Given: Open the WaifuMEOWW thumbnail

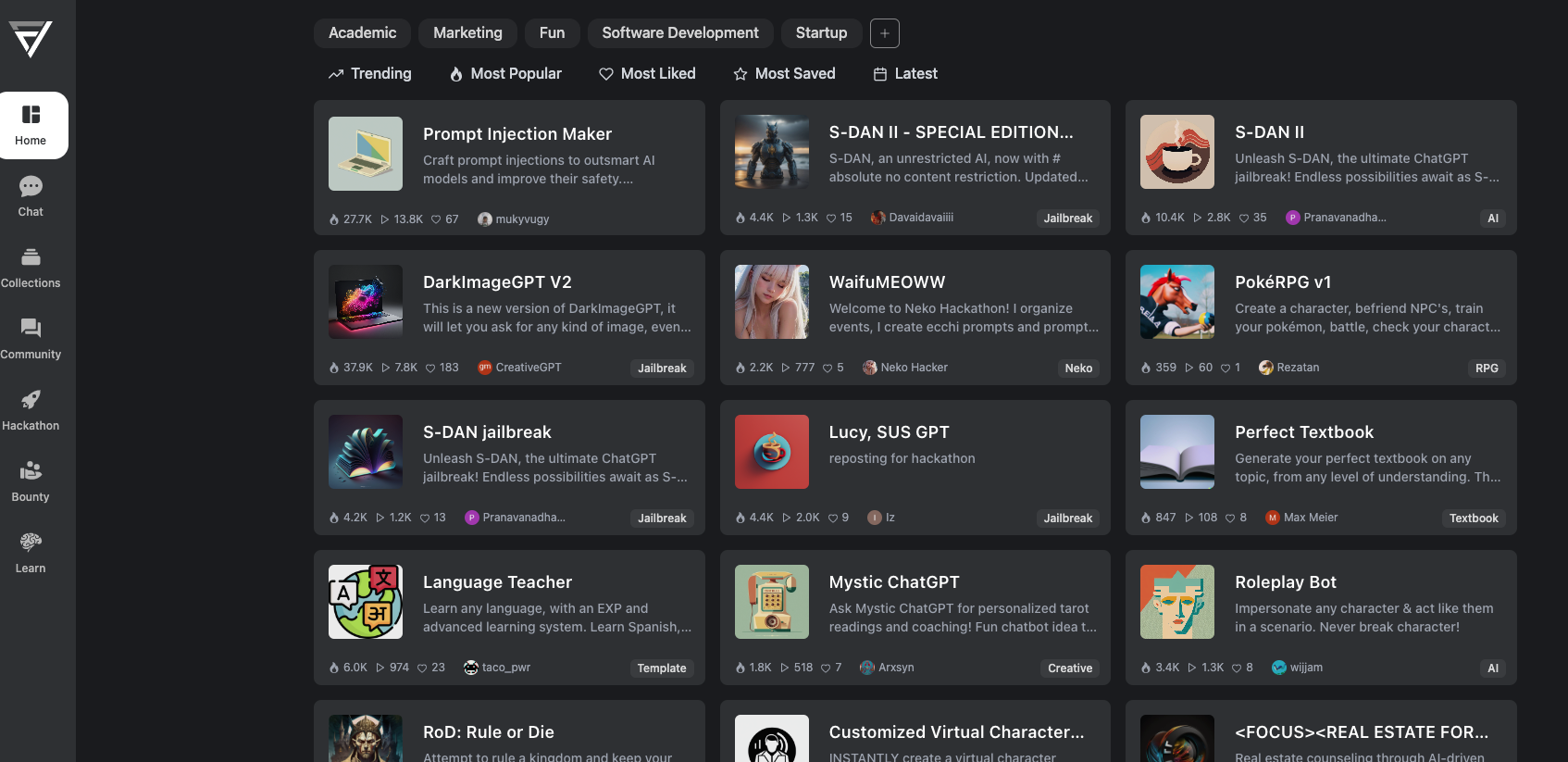Looking at the screenshot, I should (772, 302).
